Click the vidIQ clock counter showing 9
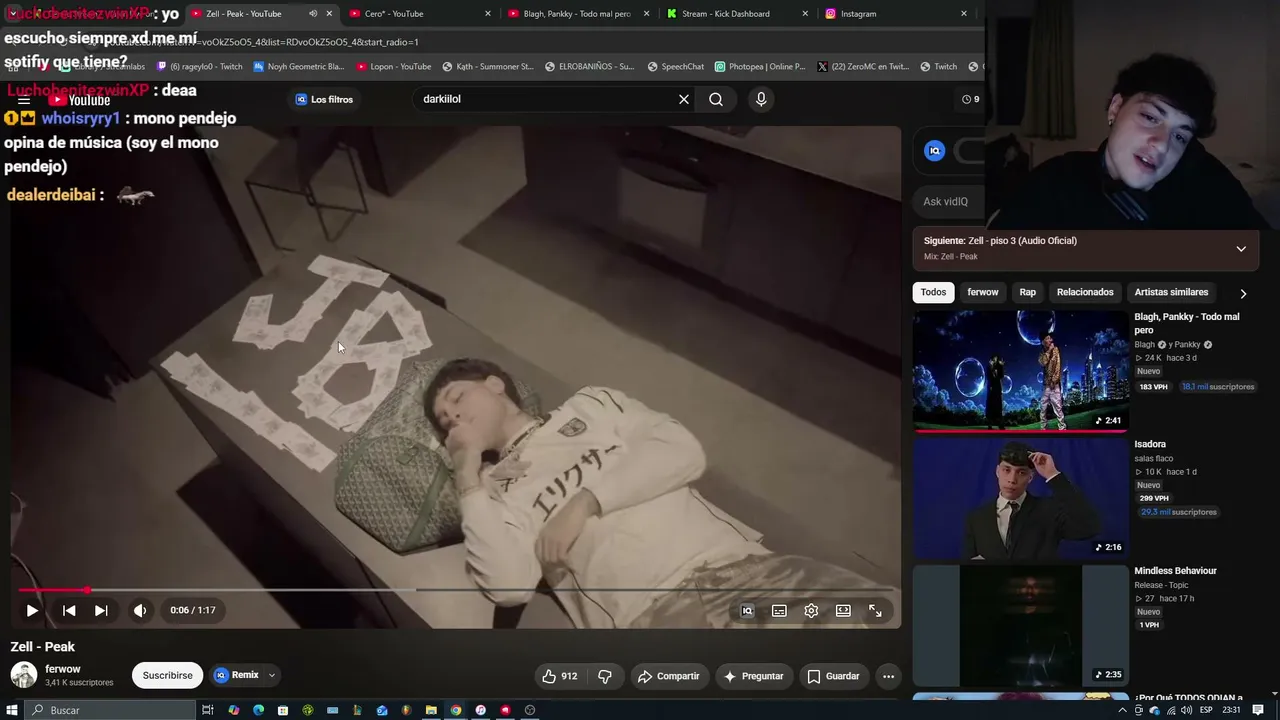This screenshot has width=1280, height=720. click(x=970, y=99)
